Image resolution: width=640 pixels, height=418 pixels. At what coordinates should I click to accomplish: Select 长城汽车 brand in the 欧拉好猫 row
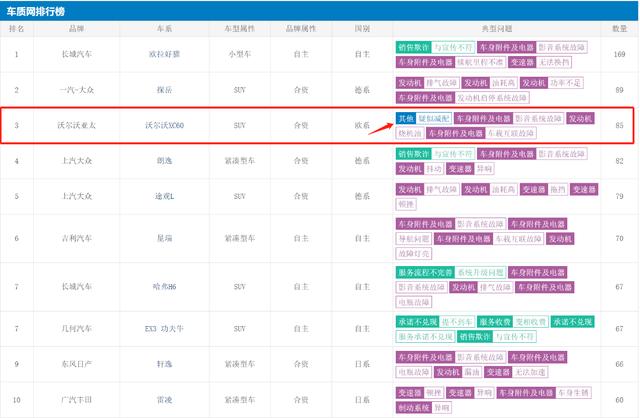[76, 54]
